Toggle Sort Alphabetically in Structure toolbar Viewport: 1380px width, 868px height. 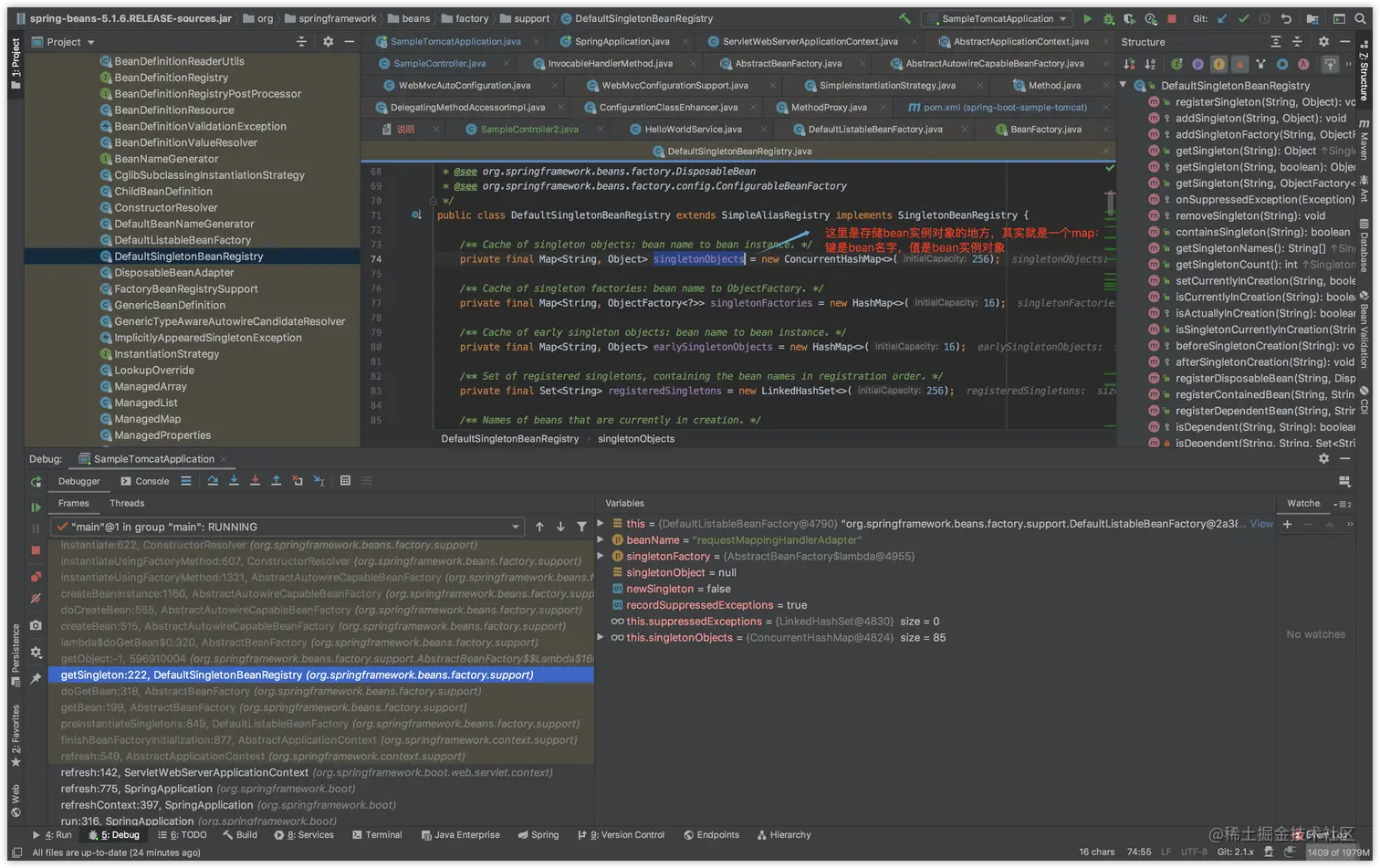[1150, 64]
